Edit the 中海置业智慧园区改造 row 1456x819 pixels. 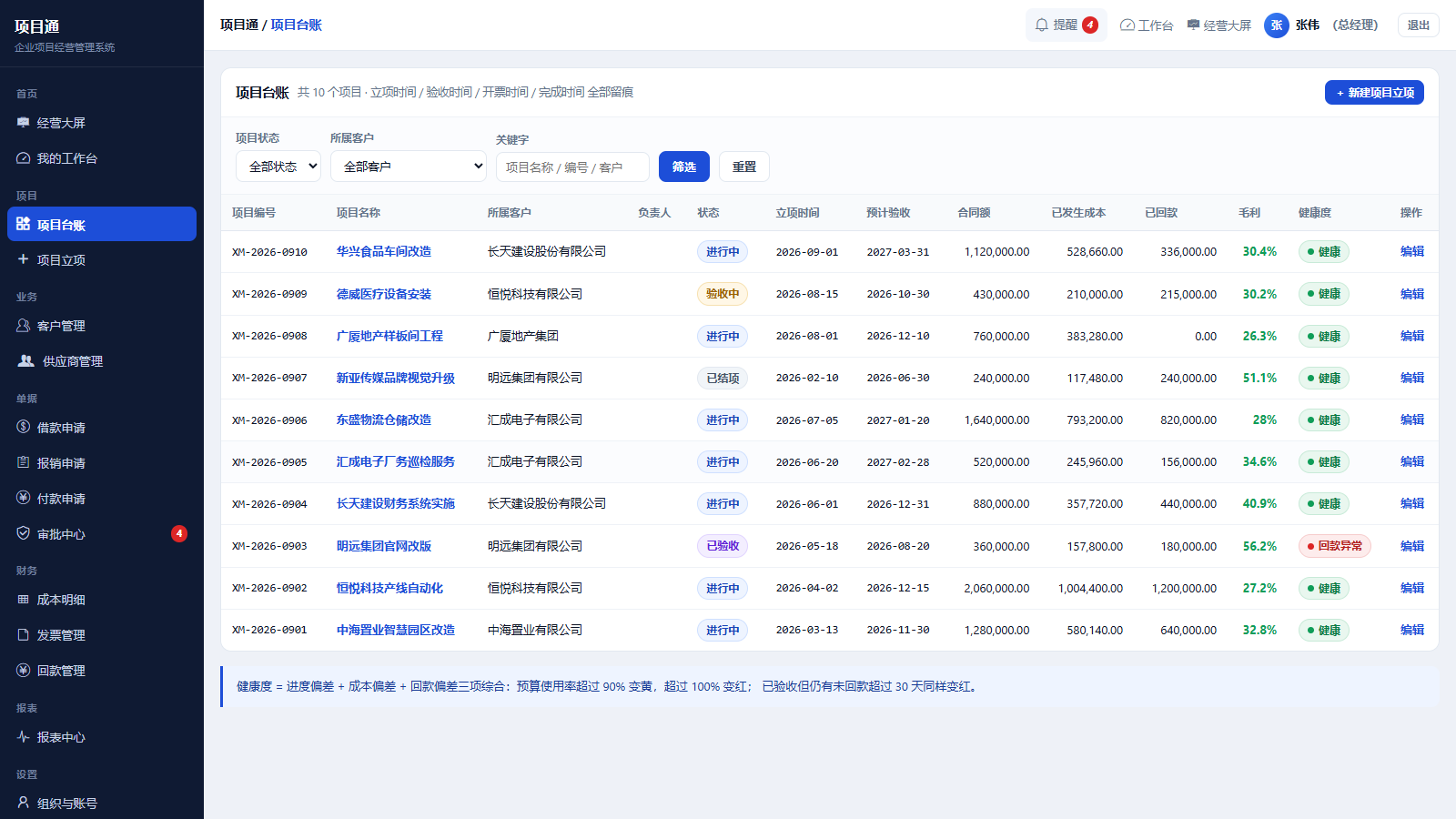coord(1412,630)
